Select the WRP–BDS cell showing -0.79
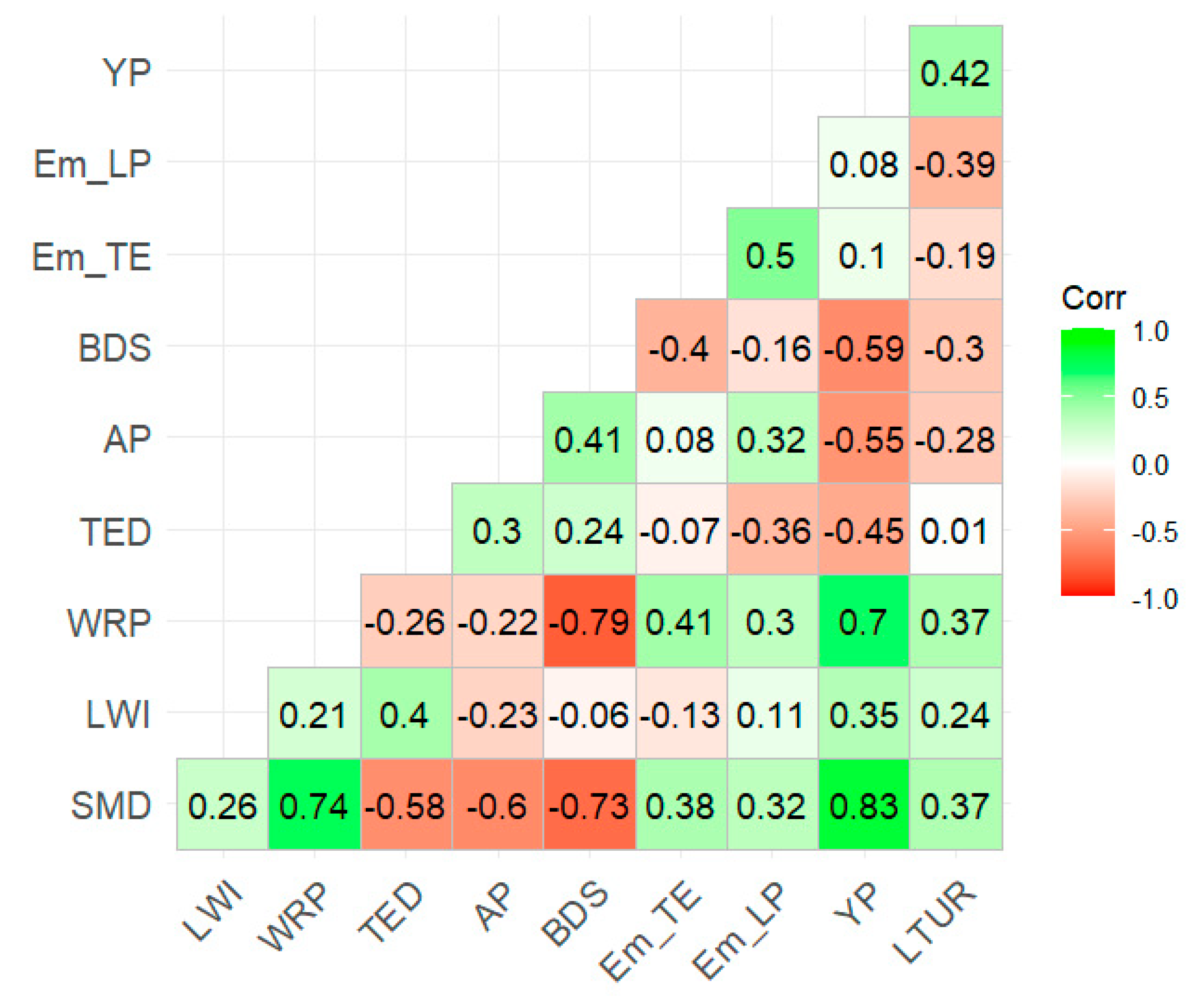This screenshot has width=1194, height=1008. [x=589, y=621]
